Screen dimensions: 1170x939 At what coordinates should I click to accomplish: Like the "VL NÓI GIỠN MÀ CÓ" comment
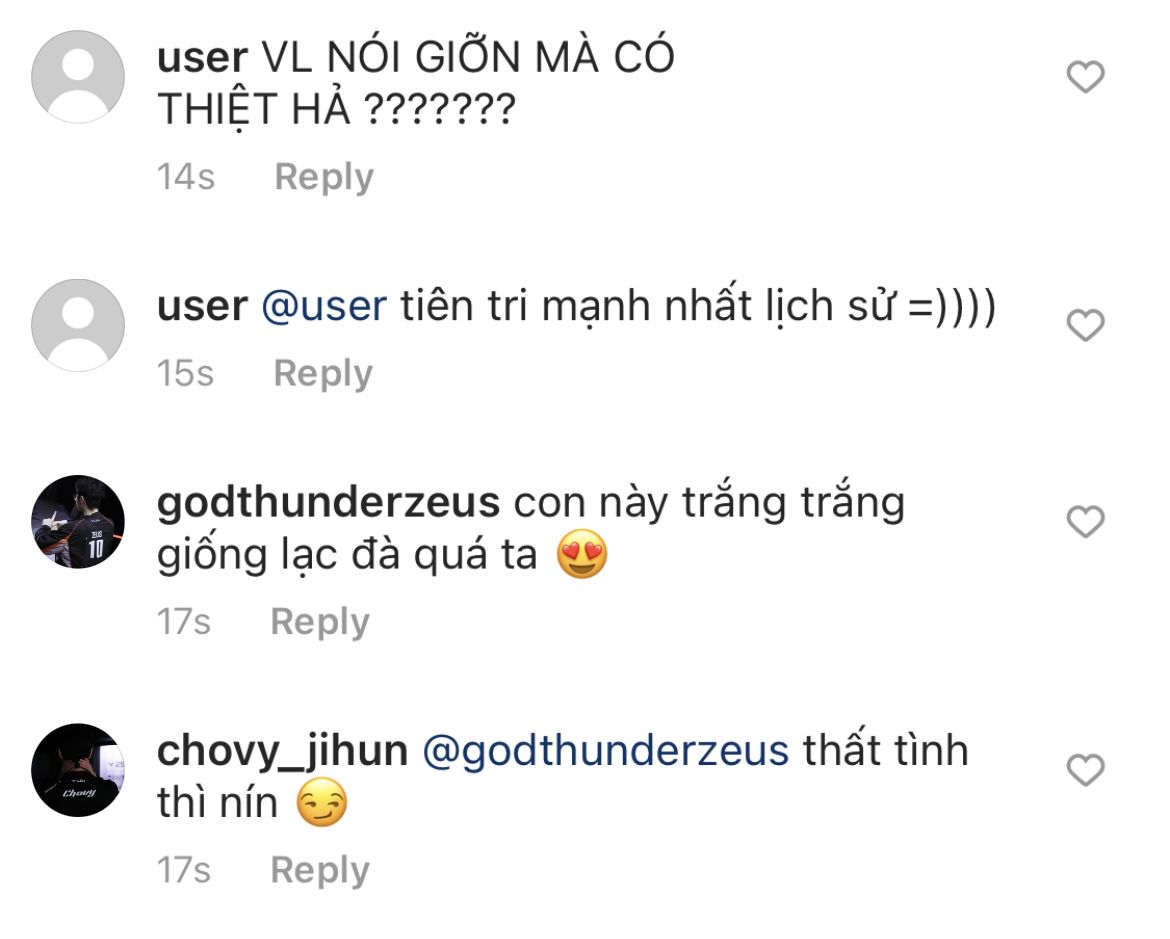(1085, 77)
